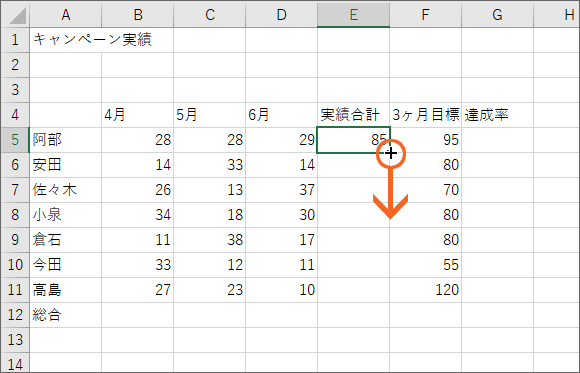The image size is (580, 373).
Task: Select row 8 header
Action: pyautogui.click(x=15, y=215)
